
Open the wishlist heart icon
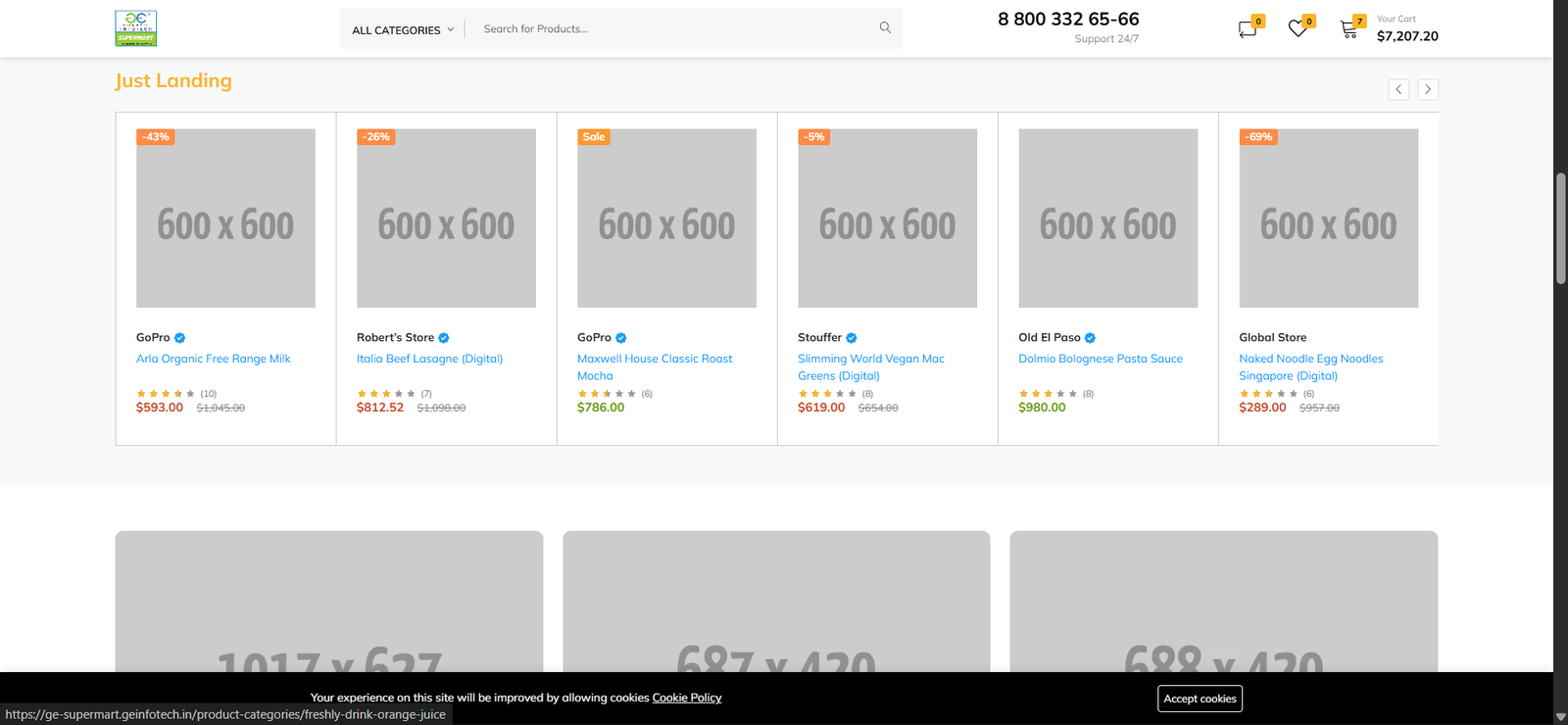[x=1298, y=29]
